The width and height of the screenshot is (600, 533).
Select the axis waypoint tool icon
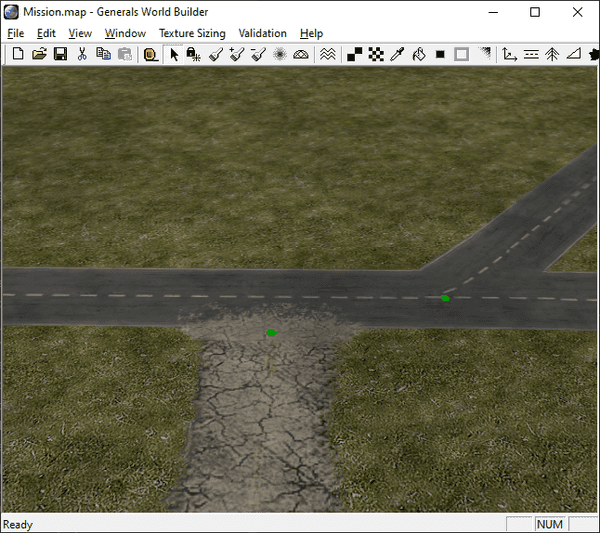509,54
